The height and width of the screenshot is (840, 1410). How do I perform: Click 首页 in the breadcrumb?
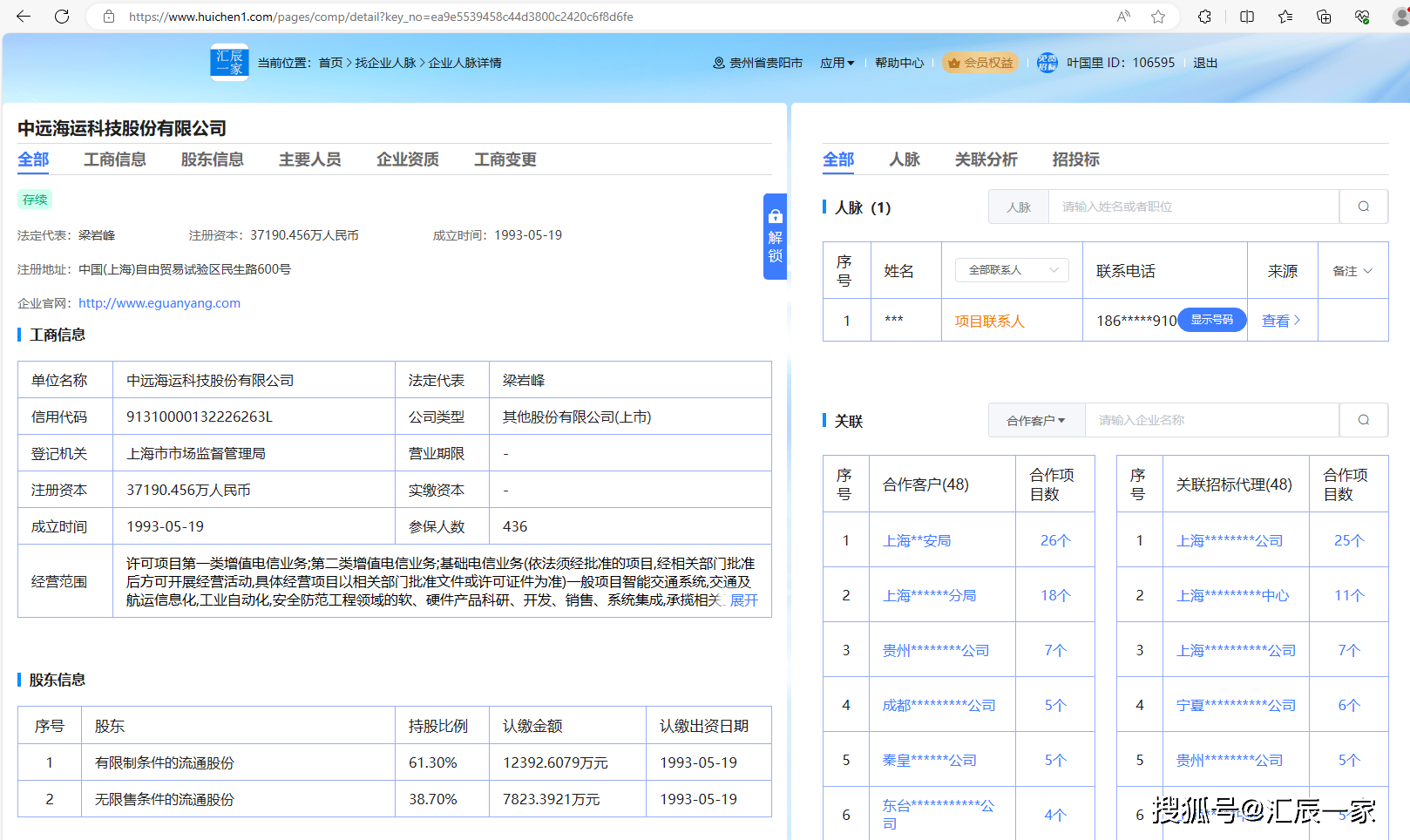(330, 63)
